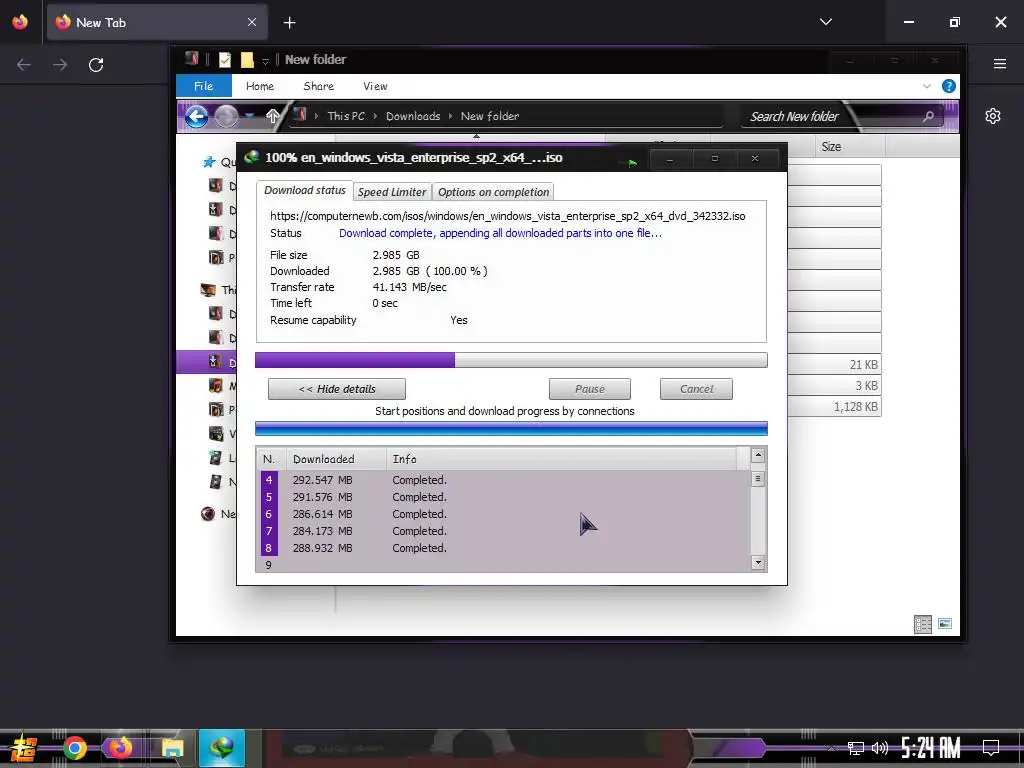Open Explorer help question mark icon

tap(949, 86)
